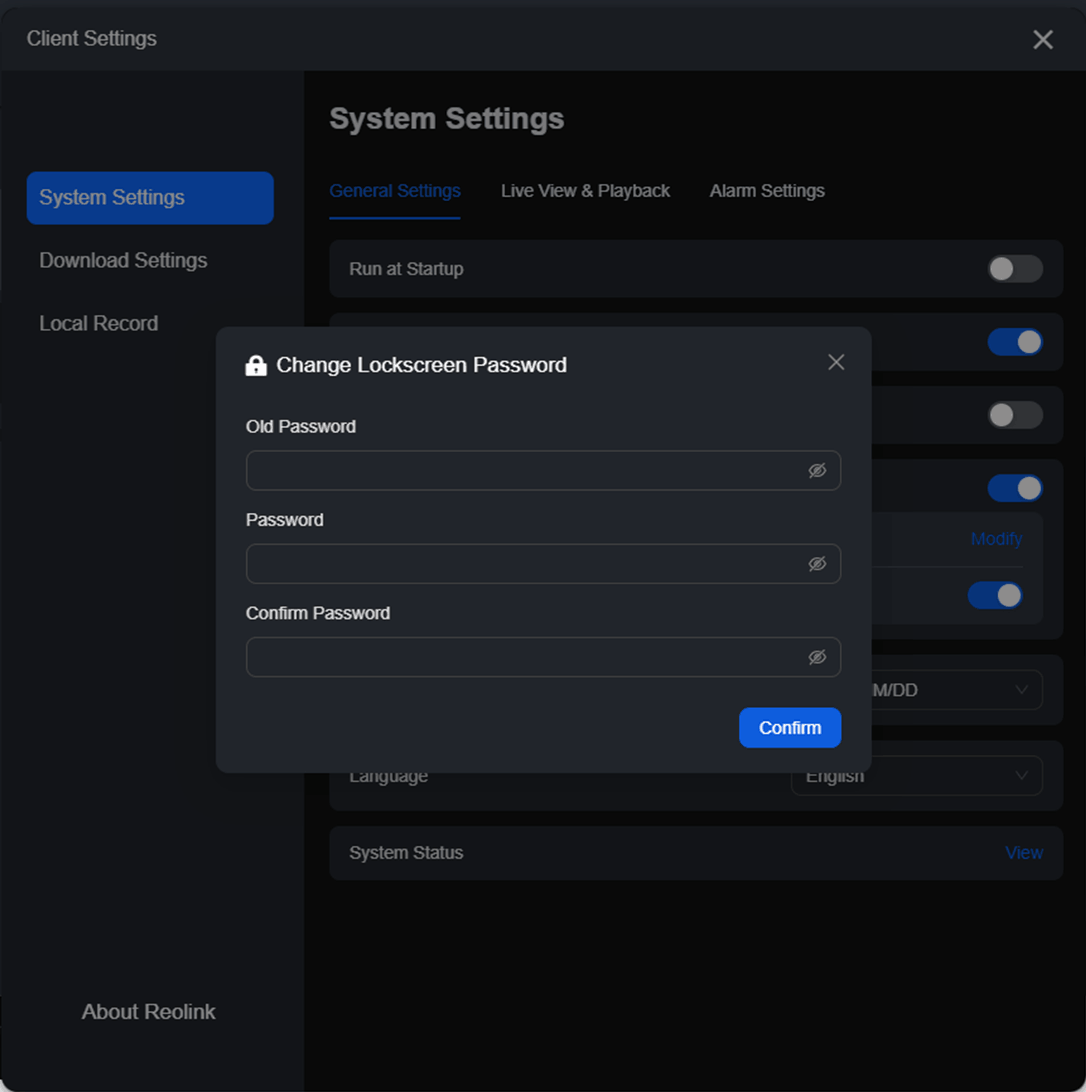Click the Old Password label
The width and height of the screenshot is (1086, 1092).
(x=301, y=427)
